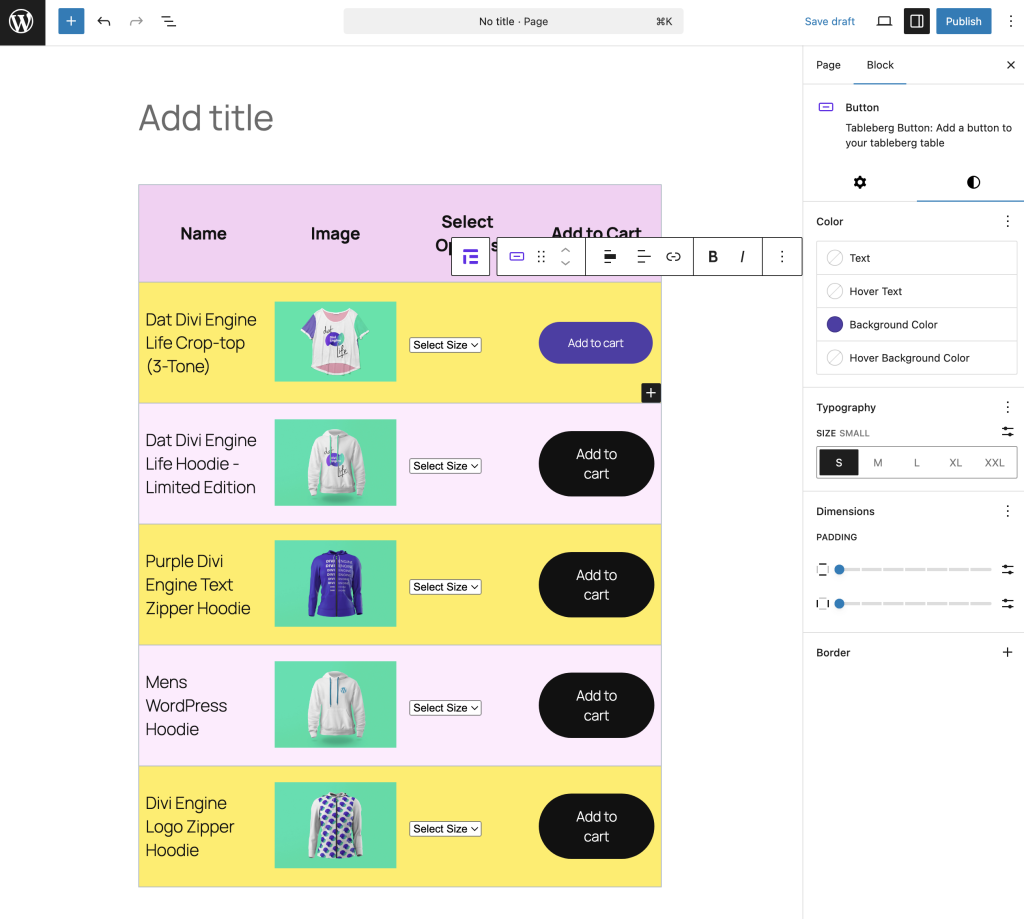Open the Typography panel options menu
Screen dimensions: 1024x919
tap(1007, 408)
